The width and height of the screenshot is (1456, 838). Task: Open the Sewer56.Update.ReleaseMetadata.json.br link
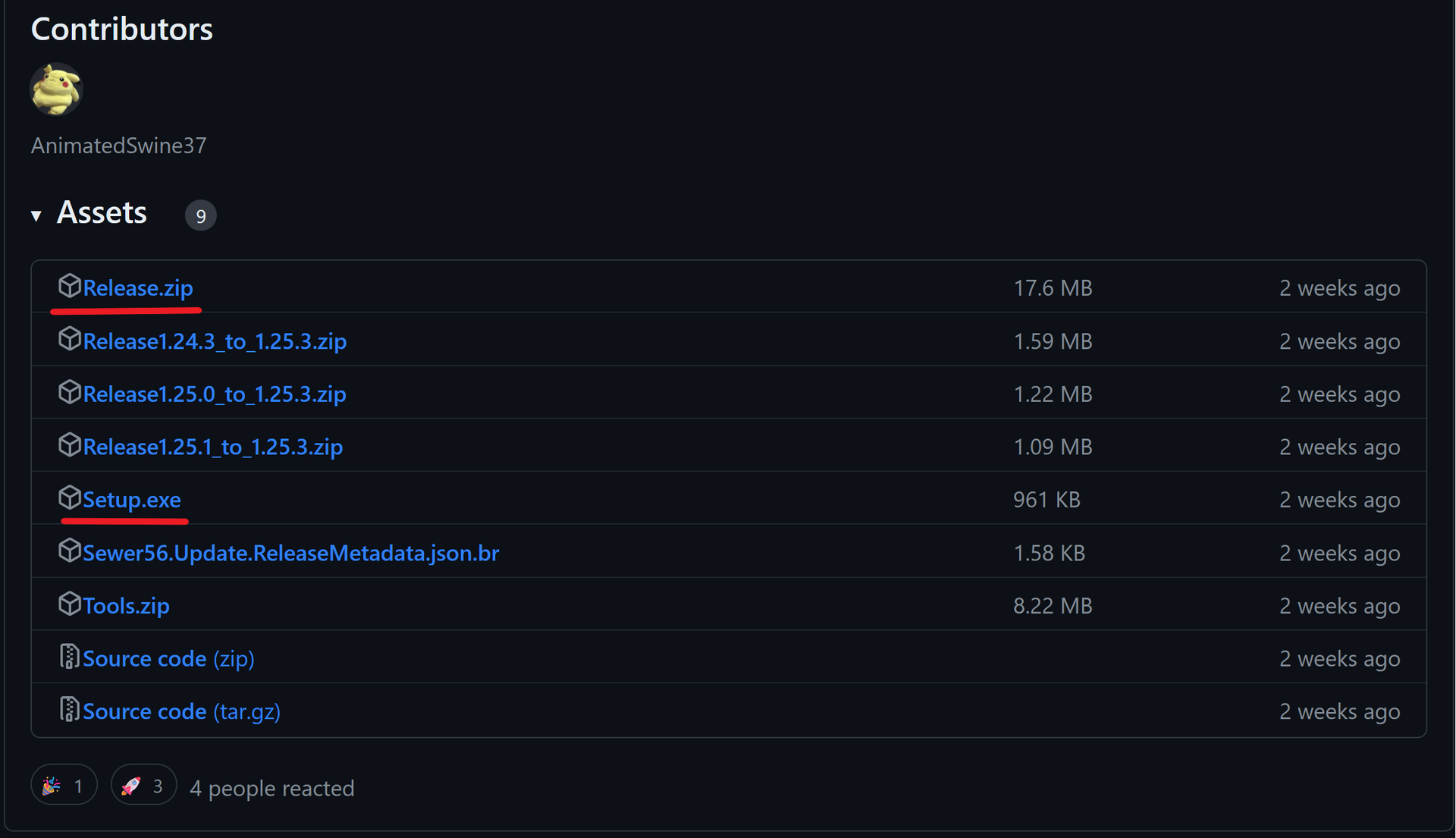pos(290,553)
